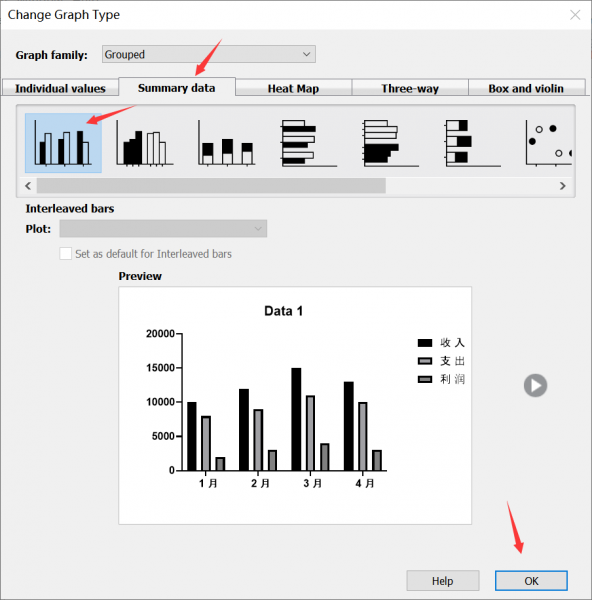
Task: Click the left arrow of graph gallery scrollbar
Action: pos(28,186)
